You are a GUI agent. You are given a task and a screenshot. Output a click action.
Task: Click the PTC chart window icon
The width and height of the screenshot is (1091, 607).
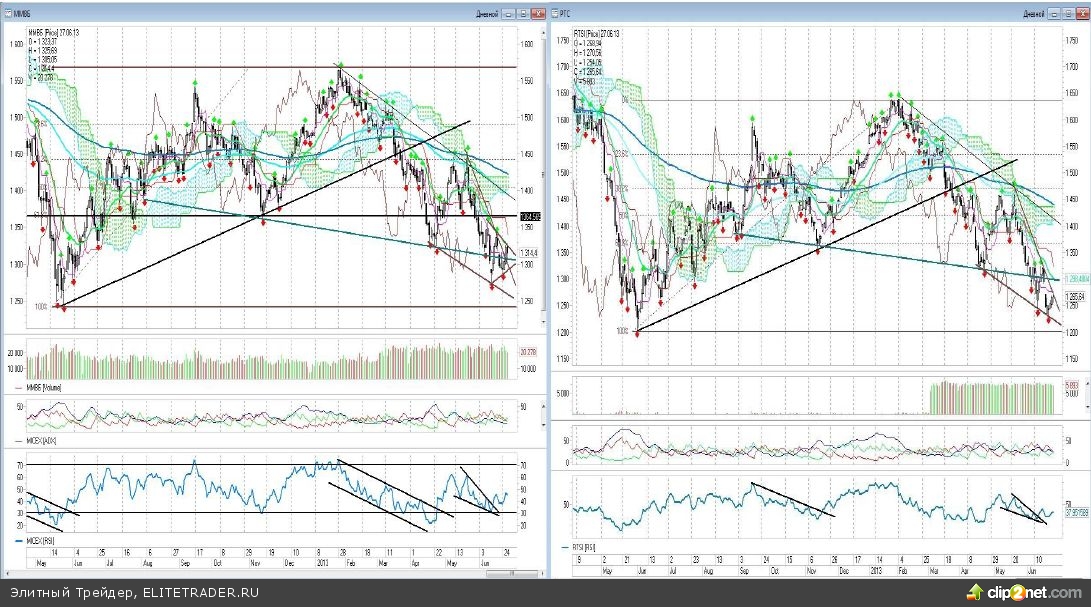click(x=557, y=14)
